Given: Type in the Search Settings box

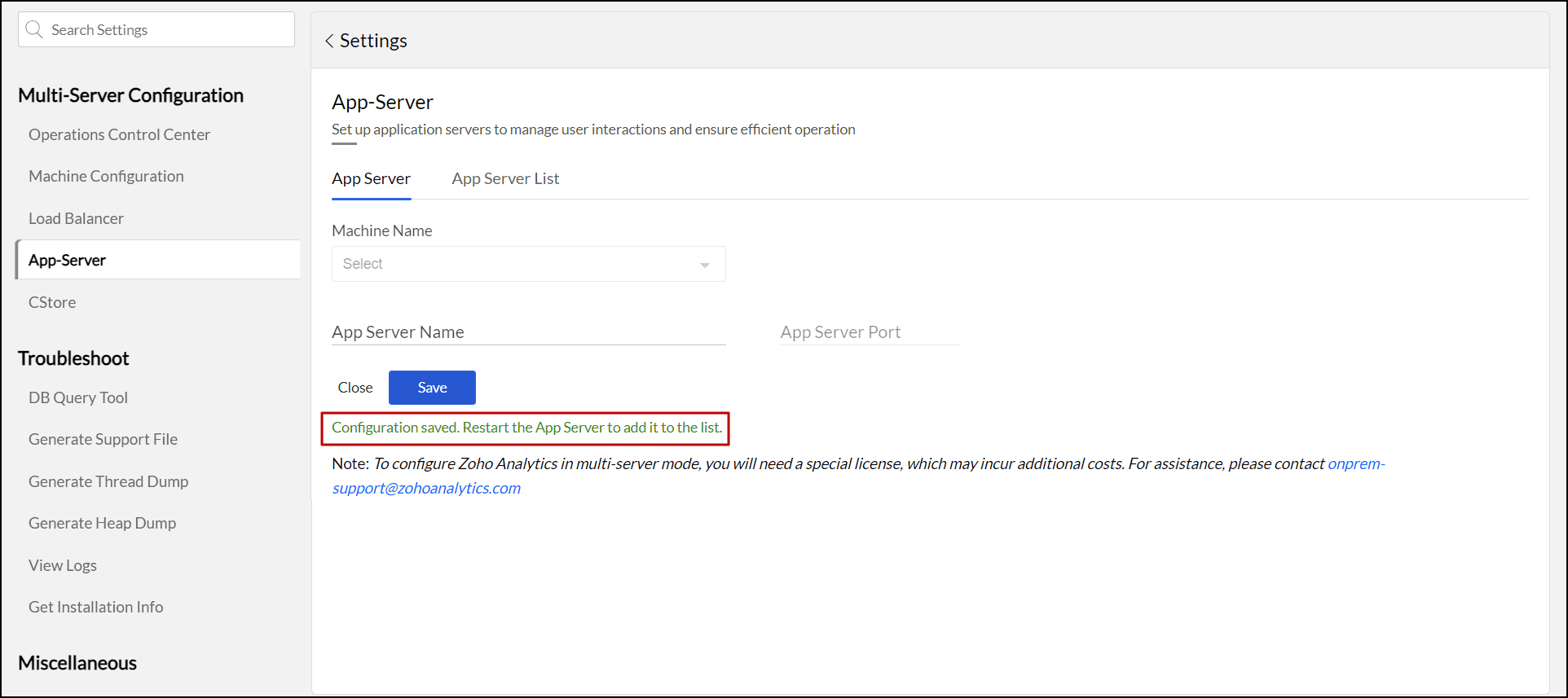Looking at the screenshot, I should 167,30.
